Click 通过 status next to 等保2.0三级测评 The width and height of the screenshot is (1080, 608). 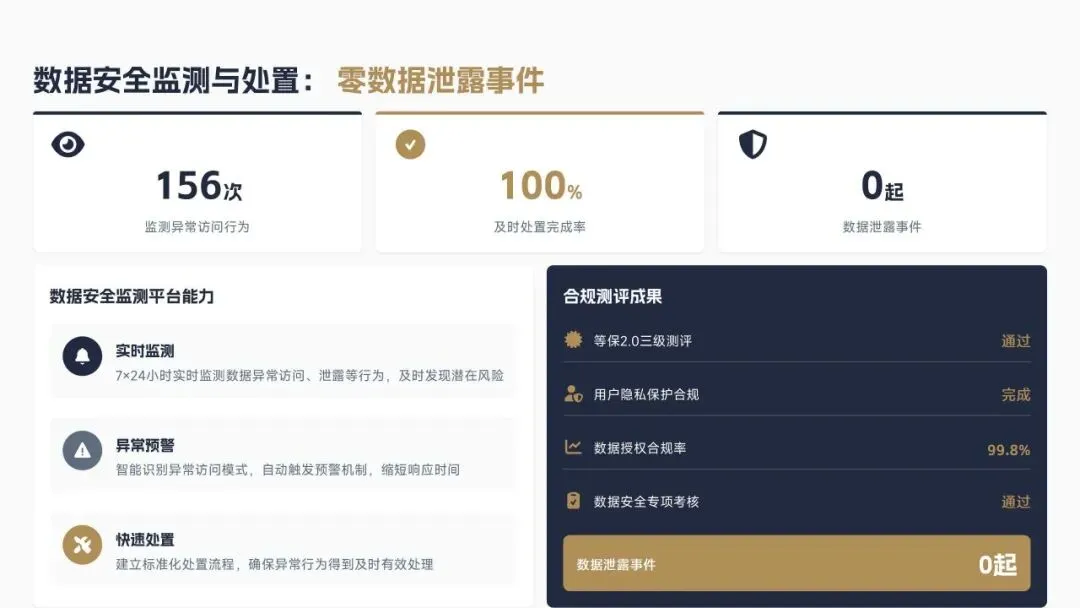coord(1015,341)
